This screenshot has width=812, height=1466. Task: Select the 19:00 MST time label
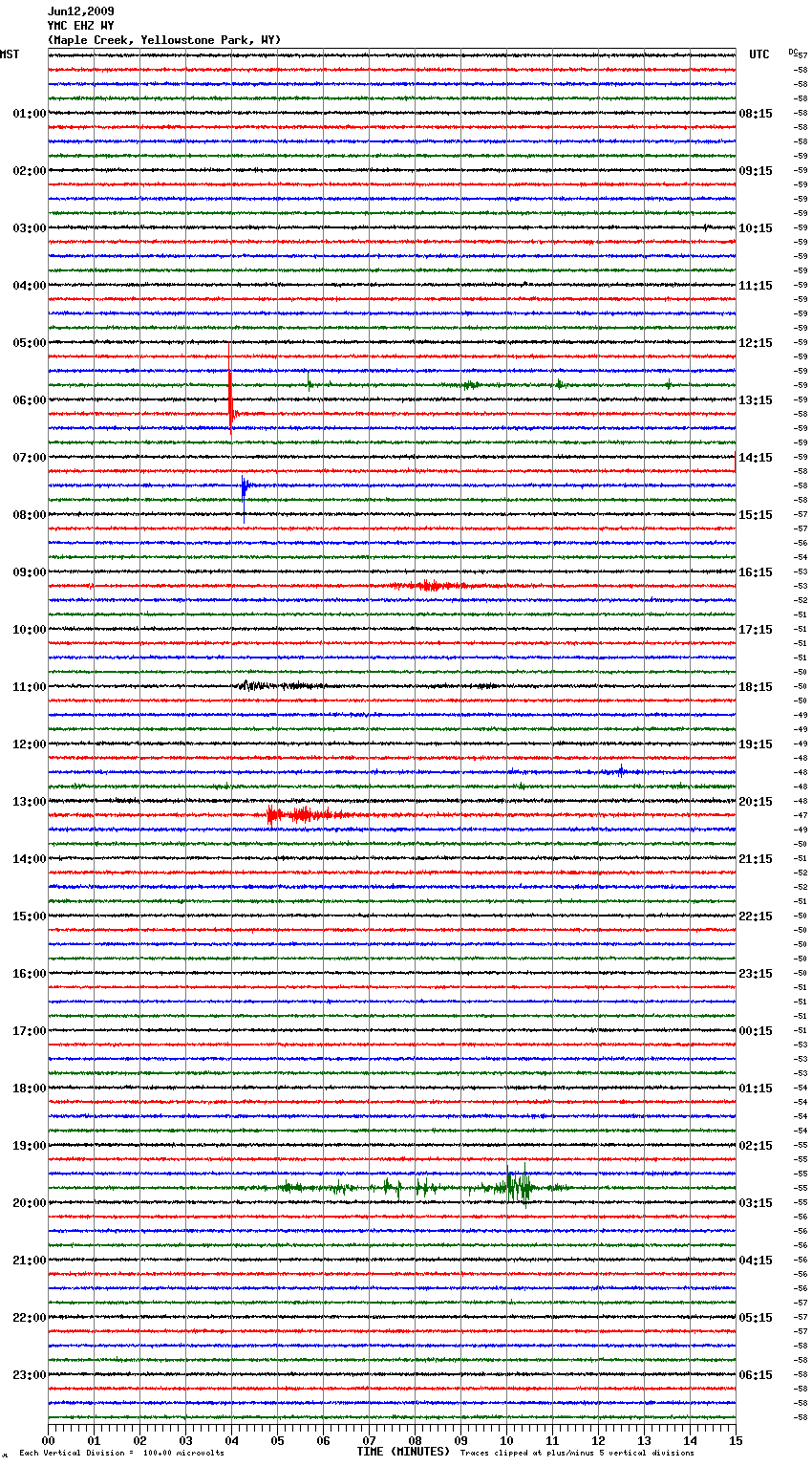[30, 1146]
